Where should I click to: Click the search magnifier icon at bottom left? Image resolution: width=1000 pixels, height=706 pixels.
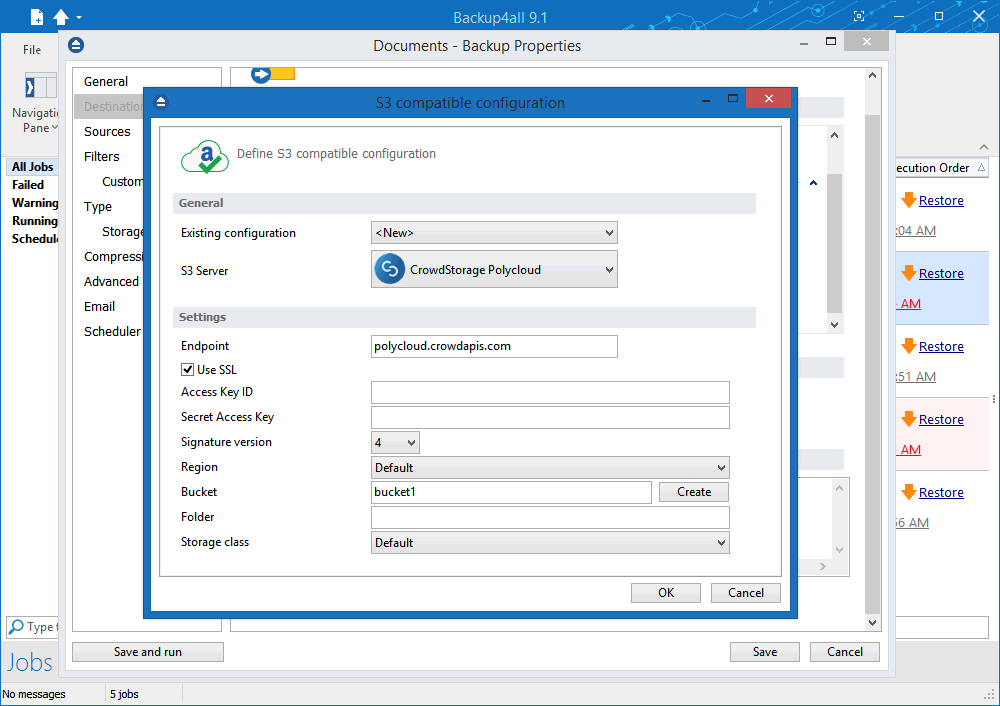(x=17, y=626)
